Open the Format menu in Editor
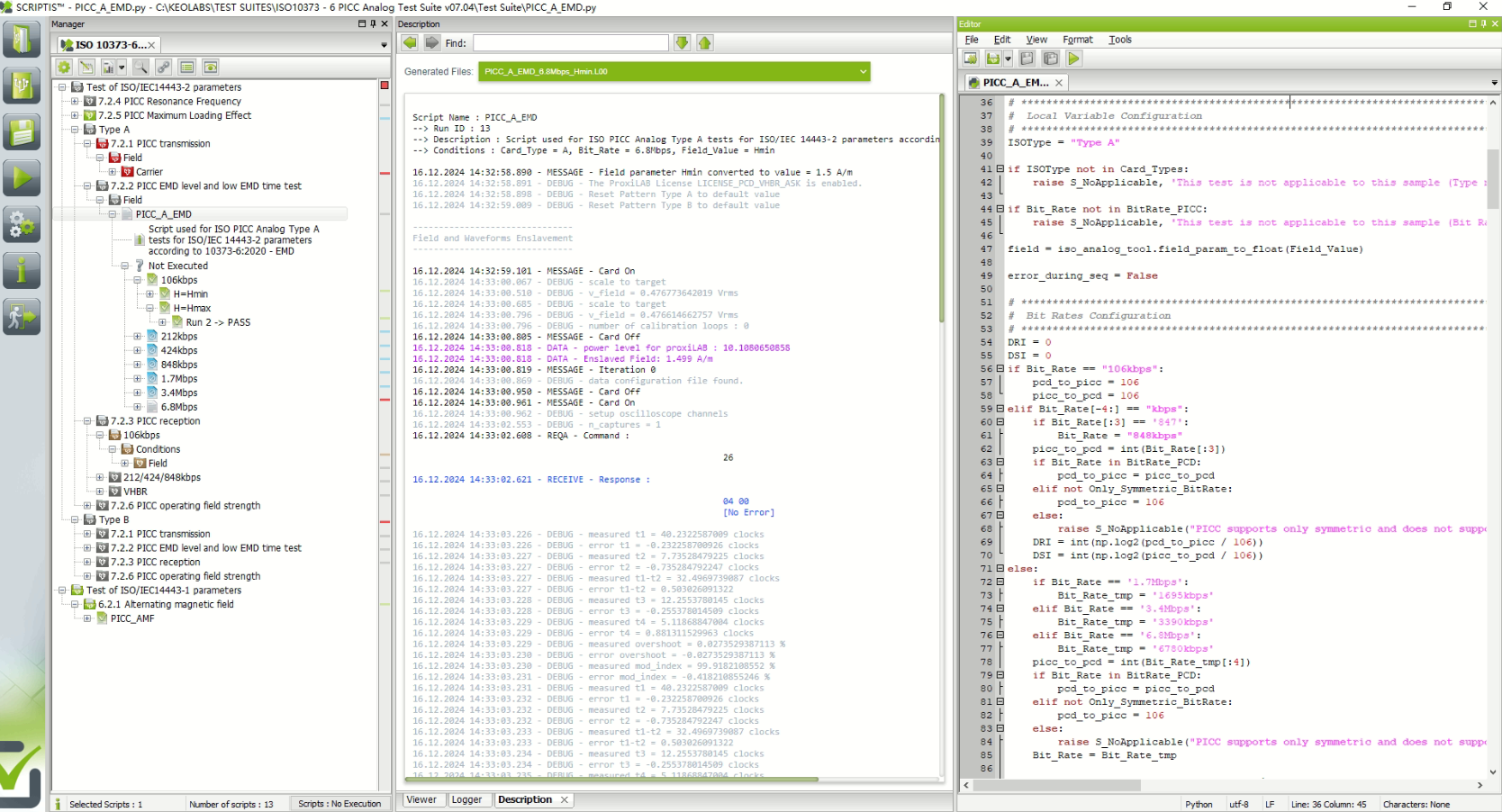 1077,40
